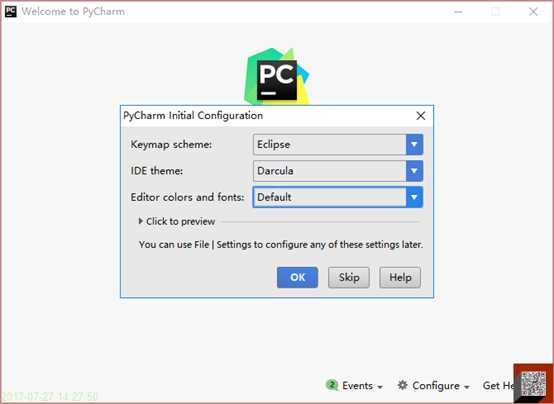Click the Skip button
The width and height of the screenshot is (554, 404).
[x=349, y=277]
